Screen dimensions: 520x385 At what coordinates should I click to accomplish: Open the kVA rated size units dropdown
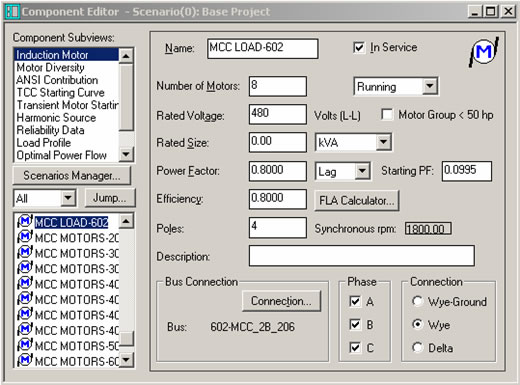point(383,143)
